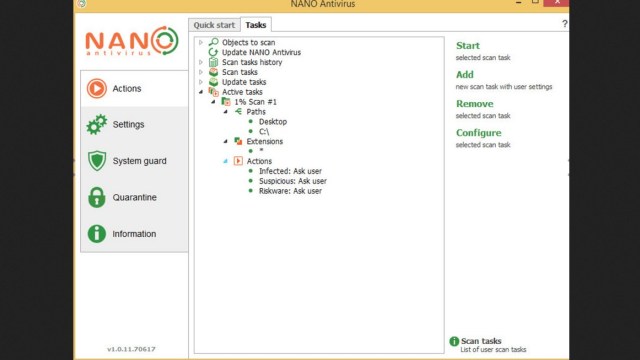The image size is (640, 360).
Task: Select the 1% Scan #1 task
Action: (x=255, y=102)
